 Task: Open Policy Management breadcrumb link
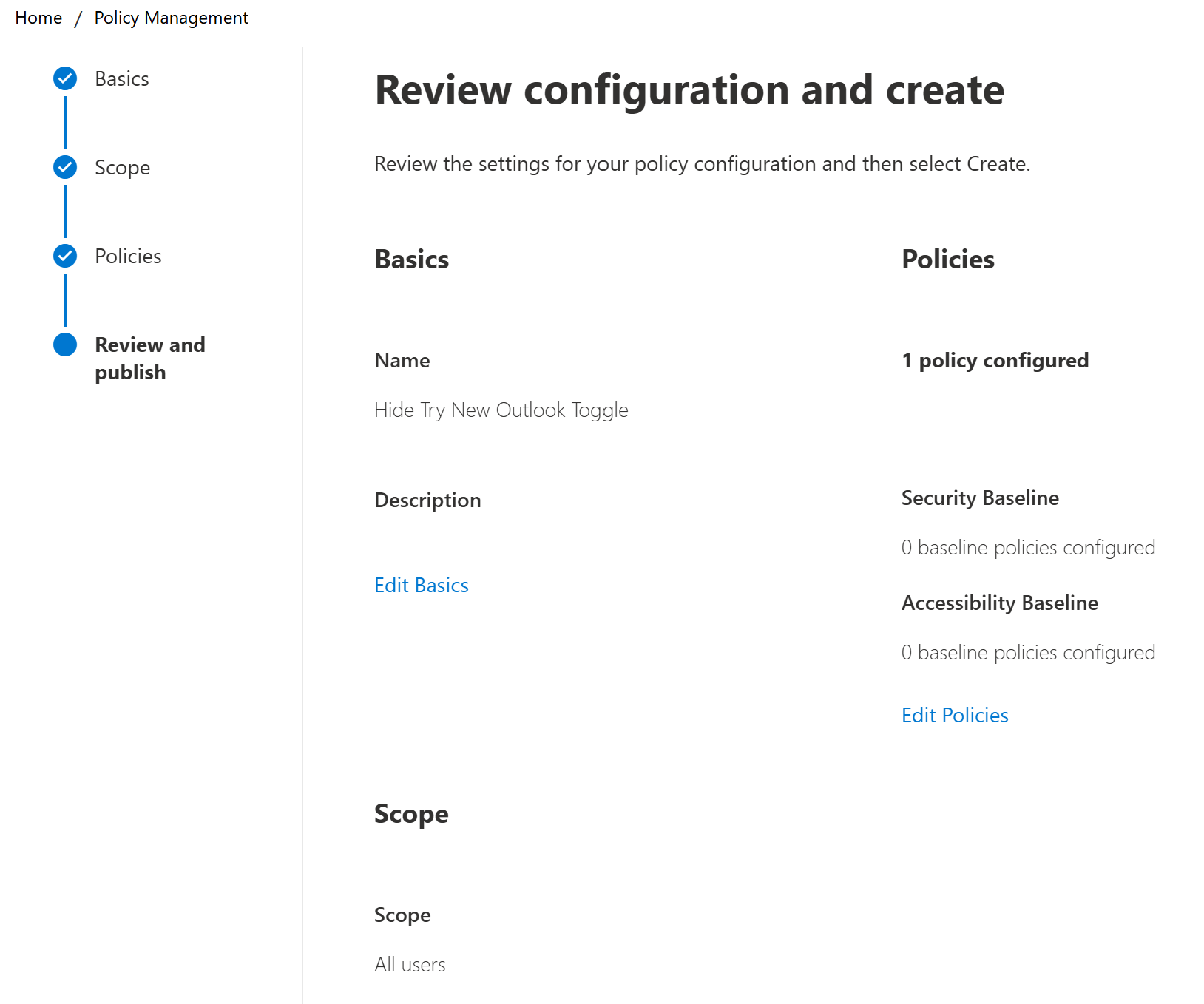tap(171, 18)
